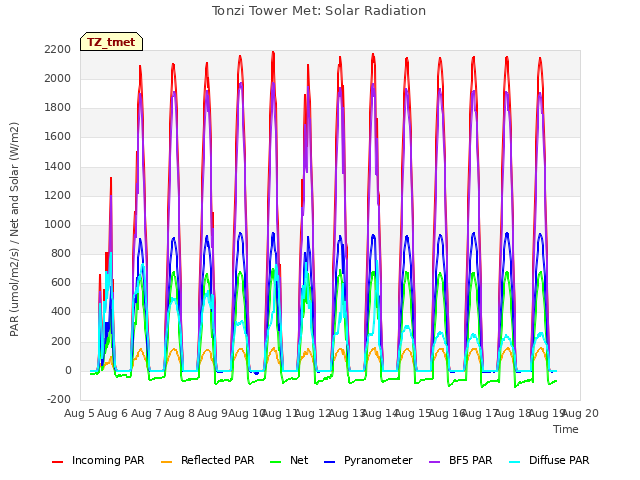Screen dimensions: 640x480
Task: Click the Aug 20 x-axis tick label
Action: (580, 413)
